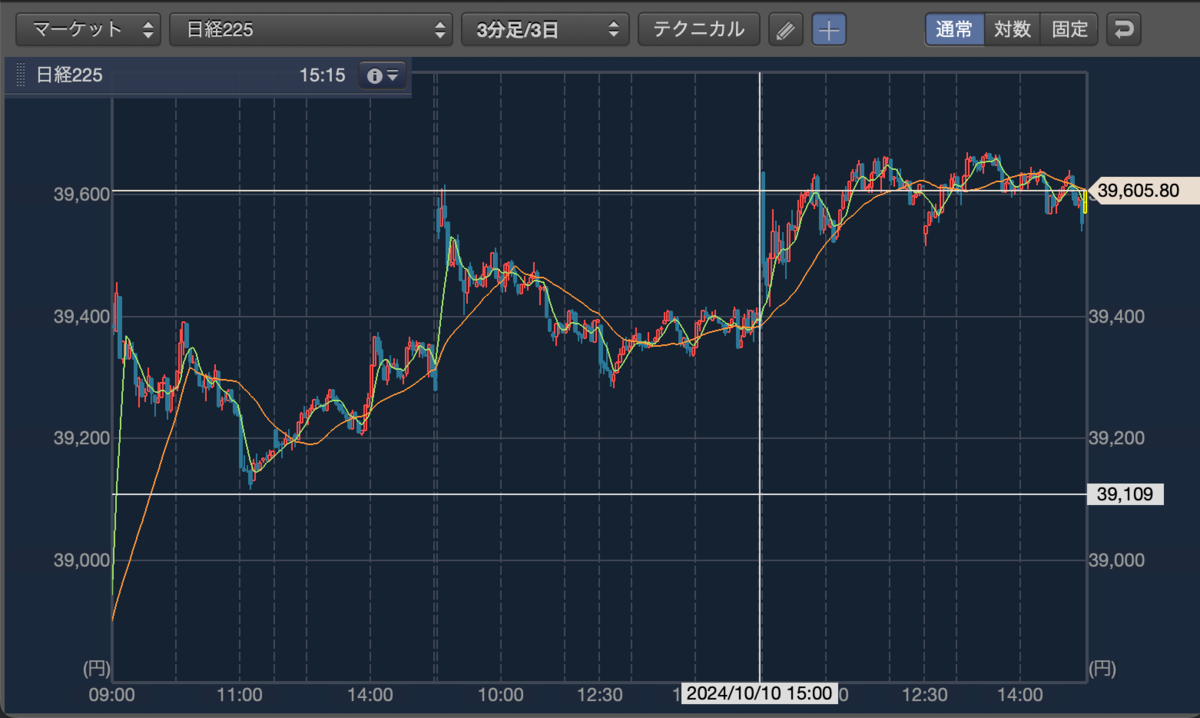Click the 39,600 horizontal line on chart
This screenshot has width=1200, height=718.
pos(600,190)
